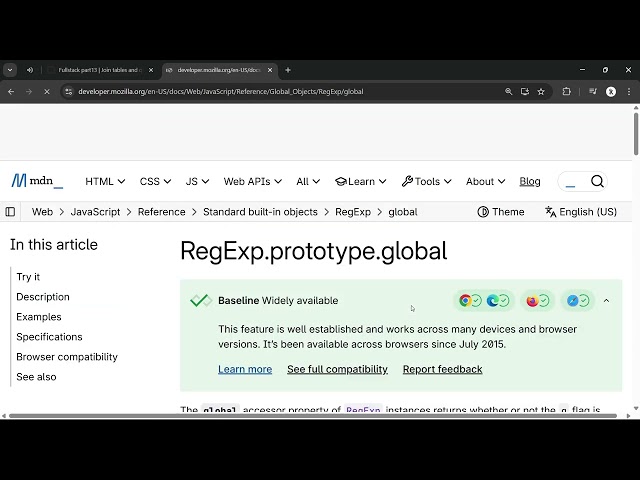This screenshot has width=640, height=480.
Task: Open the Theme switcher
Action: click(x=501, y=211)
